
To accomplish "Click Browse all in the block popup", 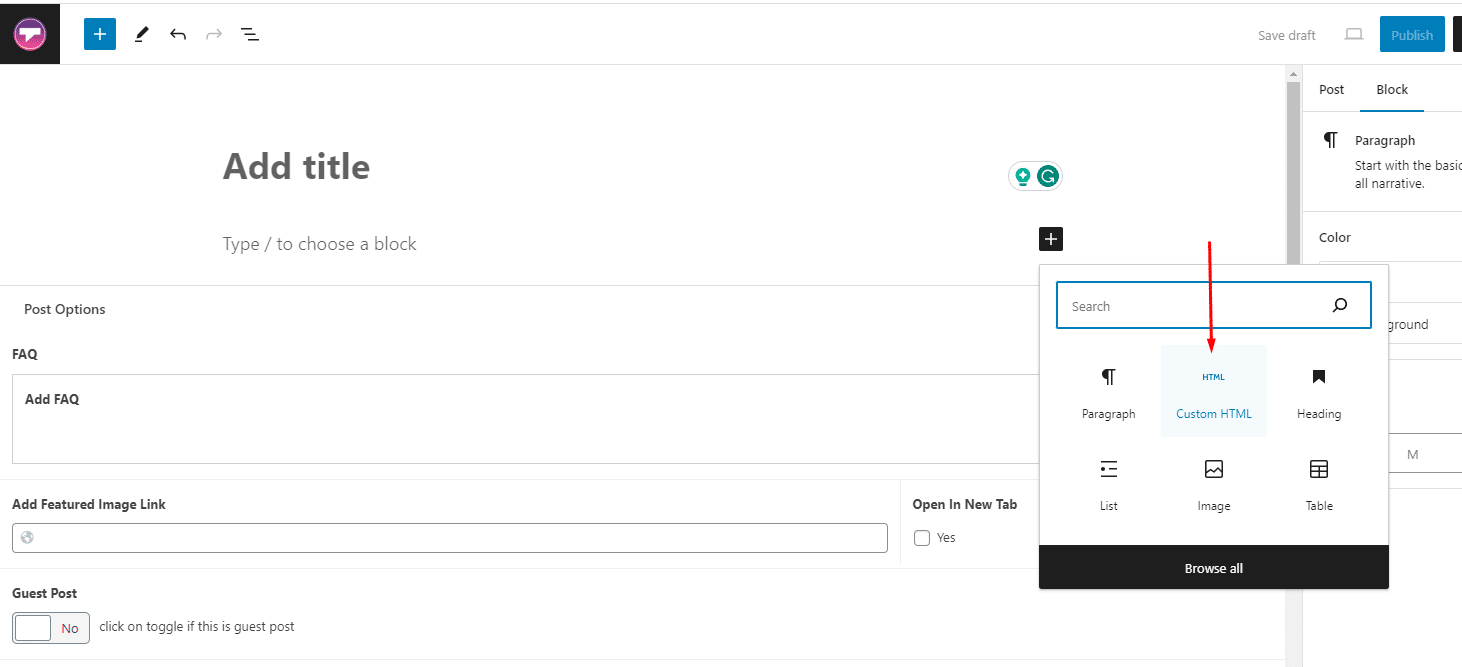I will pos(1213,567).
